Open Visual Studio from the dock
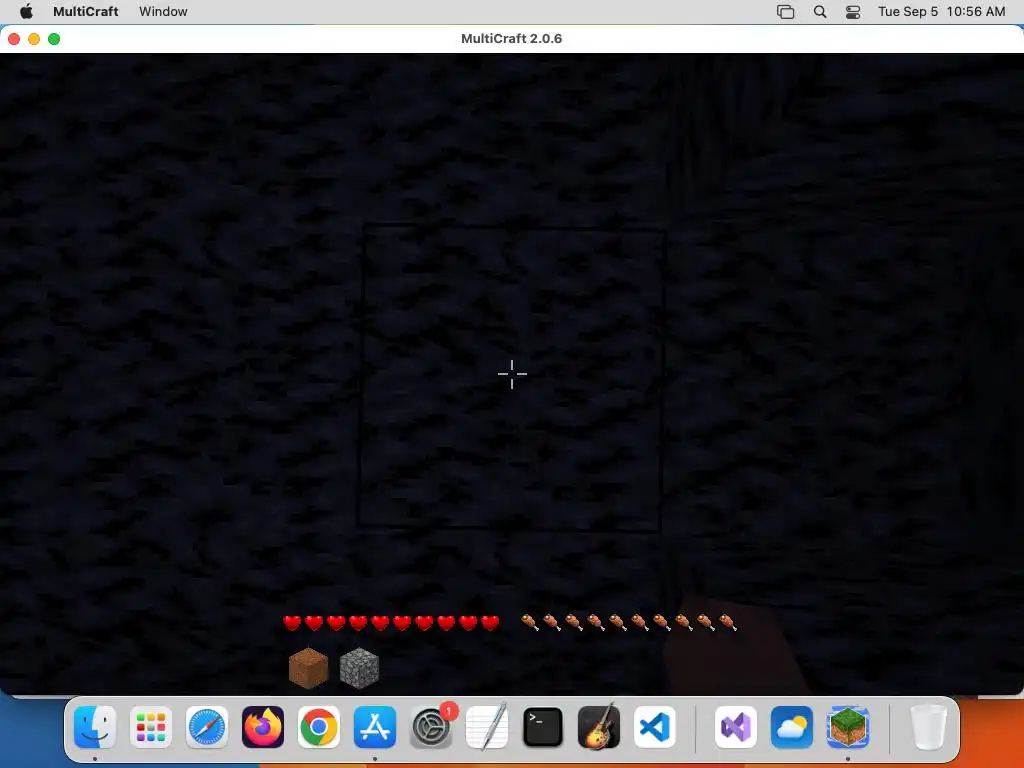 click(x=736, y=727)
